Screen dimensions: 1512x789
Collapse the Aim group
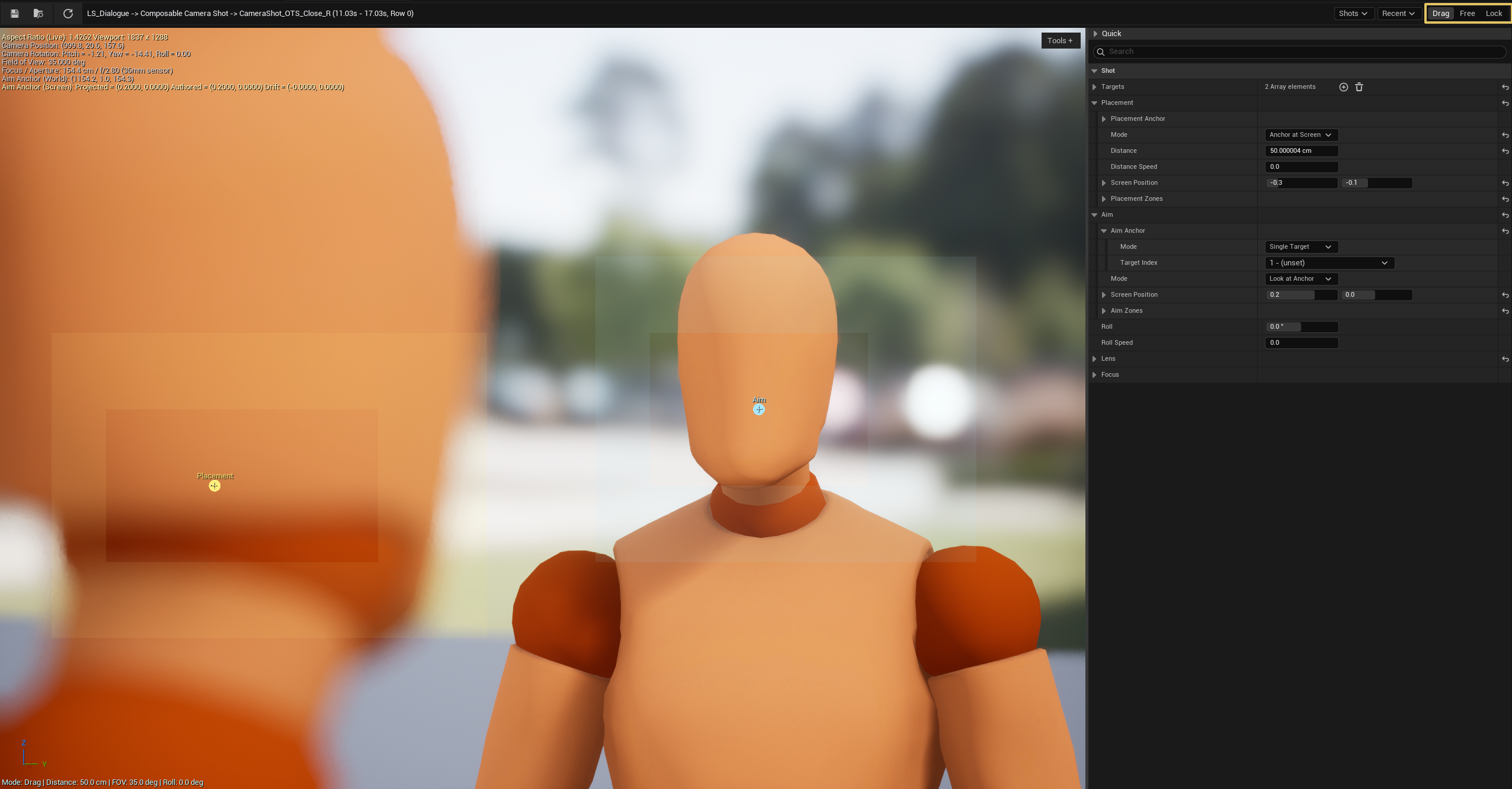click(1094, 215)
